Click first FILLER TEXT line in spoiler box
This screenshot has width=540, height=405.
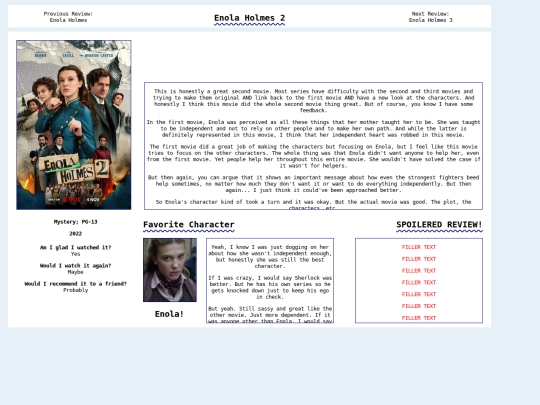[x=419, y=247]
